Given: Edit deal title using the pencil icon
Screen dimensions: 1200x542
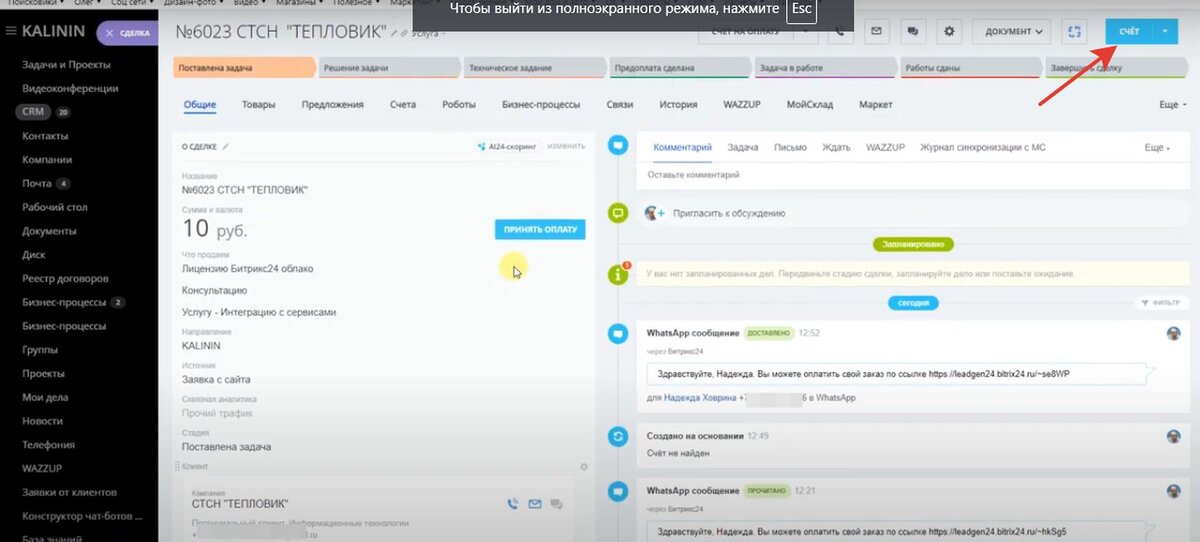Looking at the screenshot, I should (394, 33).
